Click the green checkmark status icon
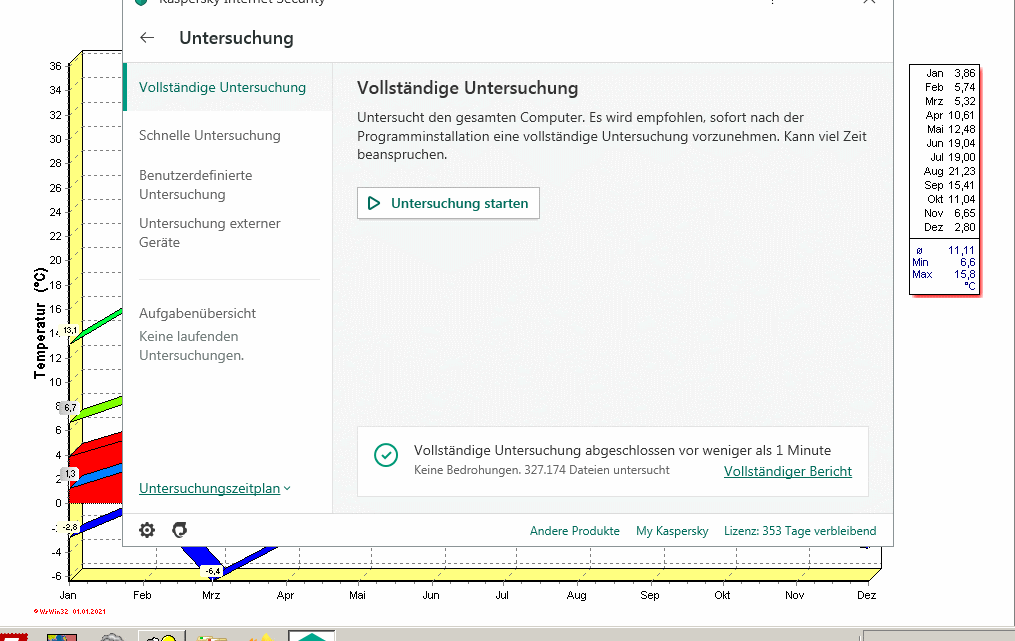This screenshot has height=641, width=1015. pyautogui.click(x=386, y=455)
